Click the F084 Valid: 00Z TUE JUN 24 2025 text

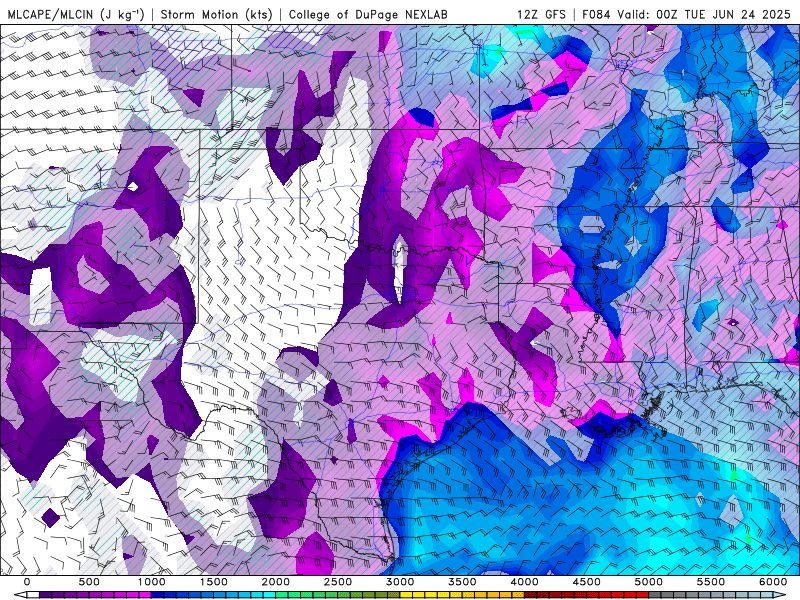pos(686,14)
